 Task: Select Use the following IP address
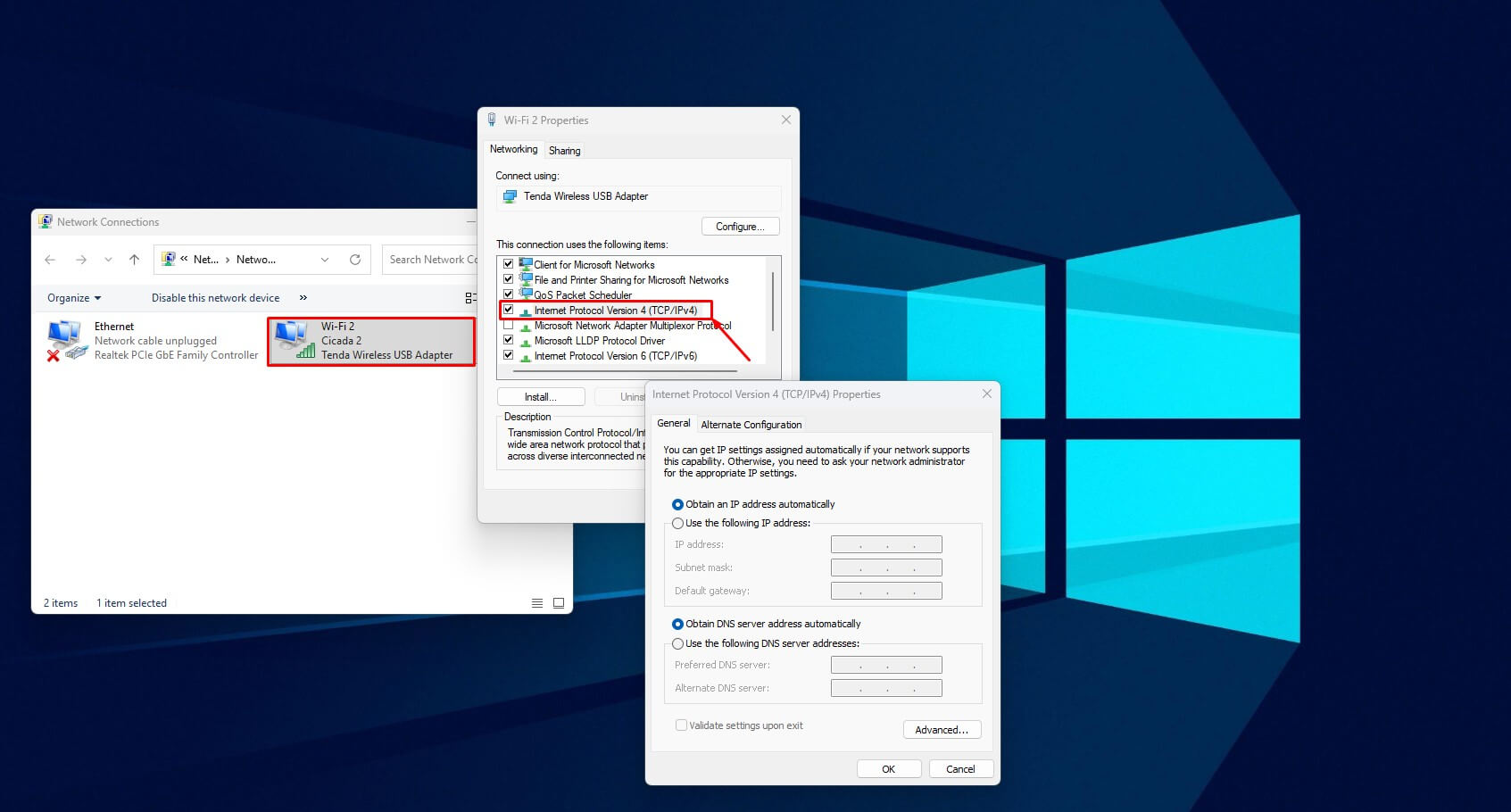click(677, 523)
